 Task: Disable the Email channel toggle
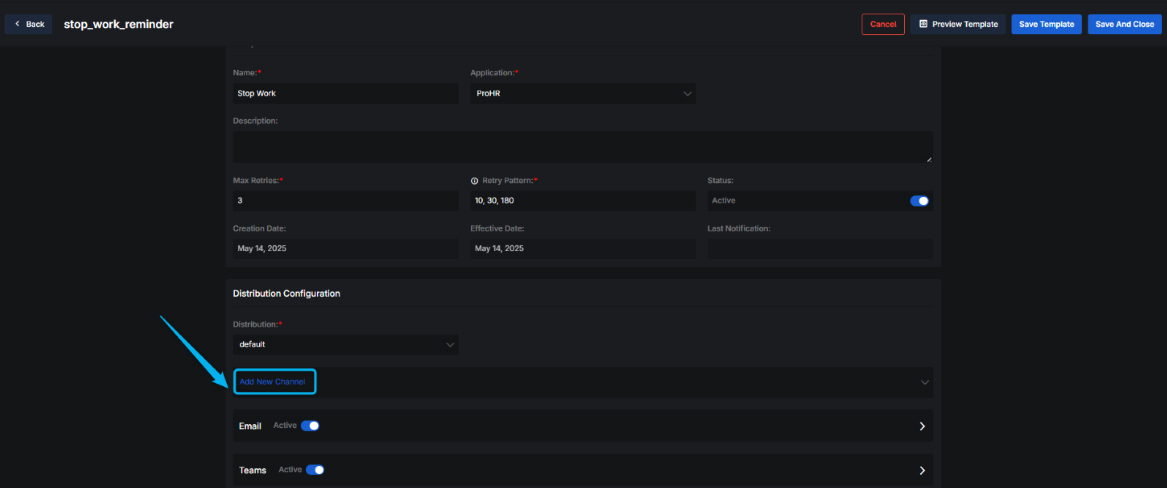(310, 426)
